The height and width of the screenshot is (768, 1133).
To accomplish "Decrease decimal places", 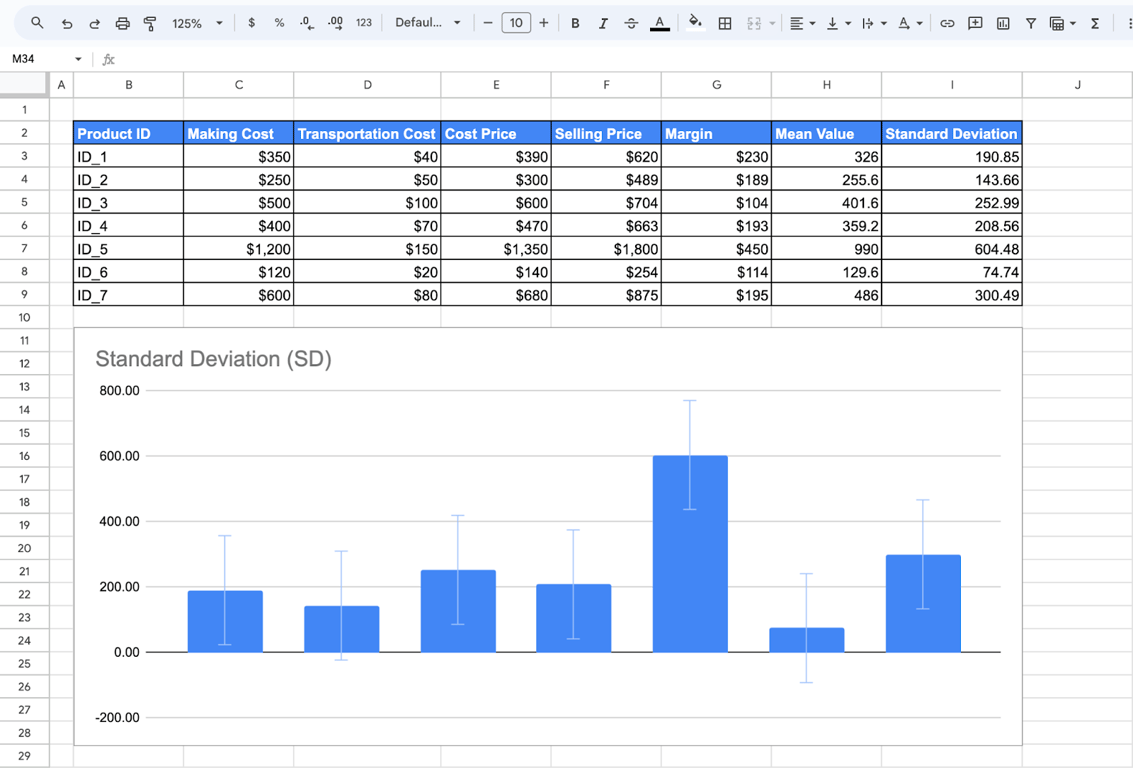I will click(307, 23).
